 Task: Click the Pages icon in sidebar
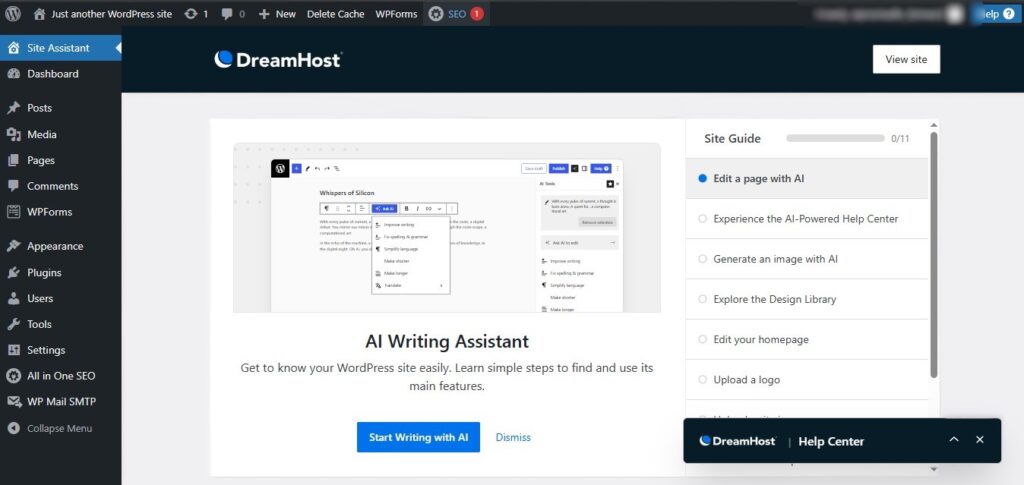[13, 160]
